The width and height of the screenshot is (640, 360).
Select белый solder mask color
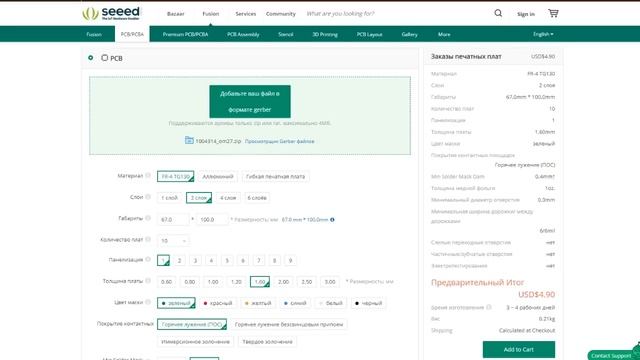[x=331, y=303]
